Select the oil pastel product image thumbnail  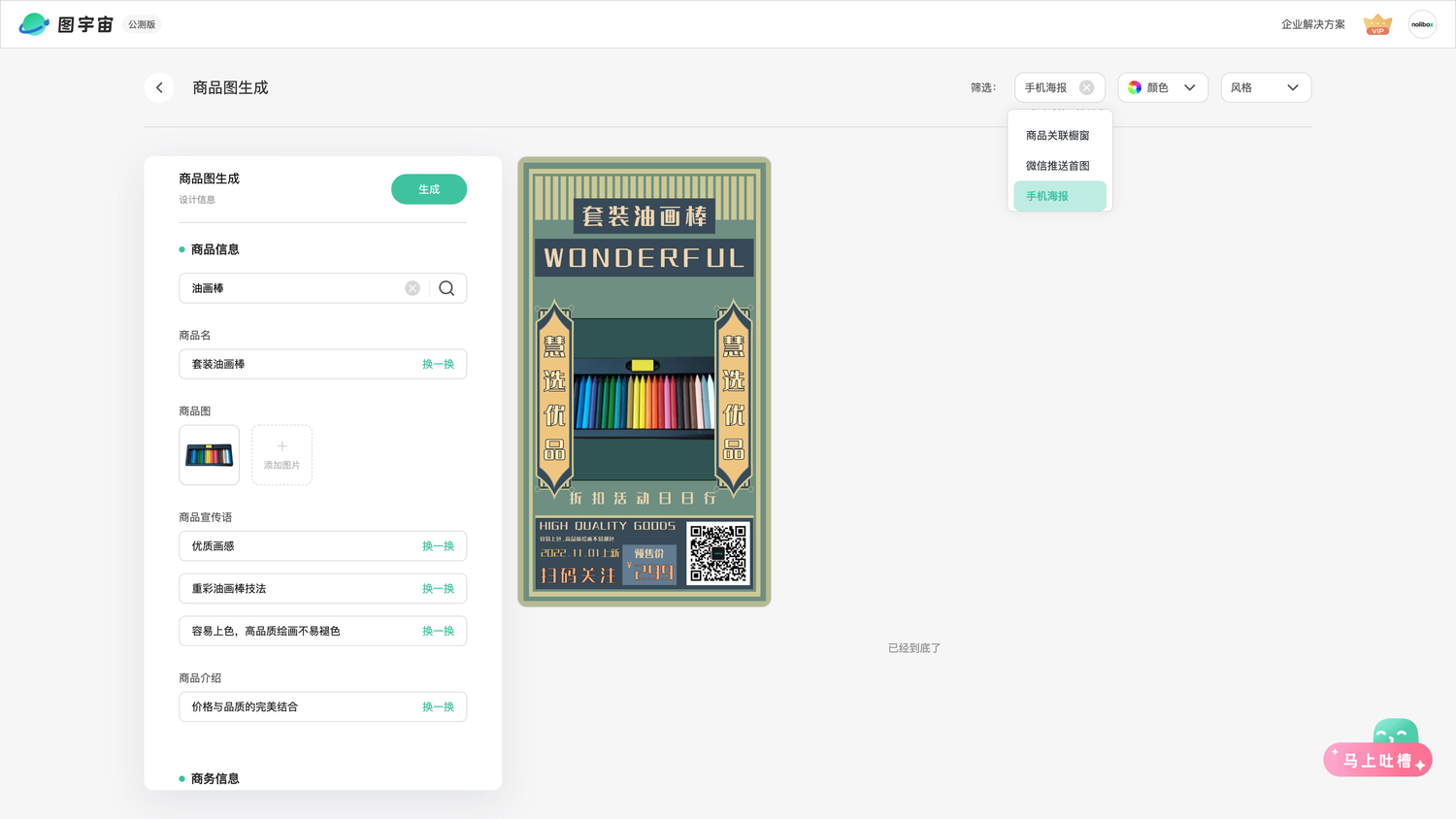coord(209,455)
